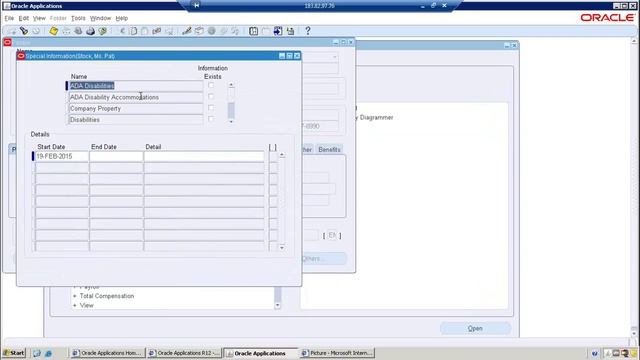Screen dimensions: 640x360
Task: Click the Translations globe toolbar icon
Action: (211, 31)
